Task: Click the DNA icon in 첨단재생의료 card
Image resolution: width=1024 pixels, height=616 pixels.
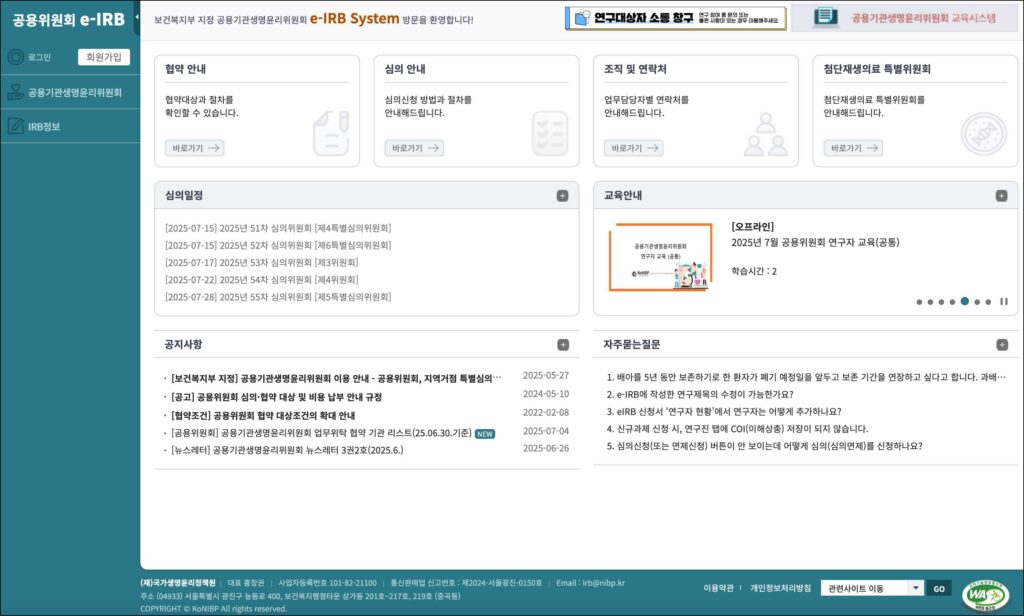Action: (x=984, y=133)
